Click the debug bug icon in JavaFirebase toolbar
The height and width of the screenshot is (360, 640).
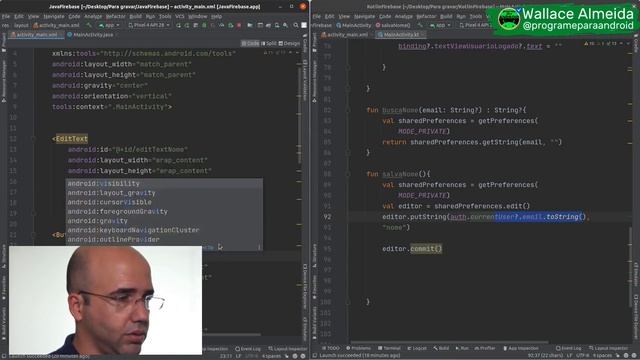pyautogui.click(x=204, y=25)
